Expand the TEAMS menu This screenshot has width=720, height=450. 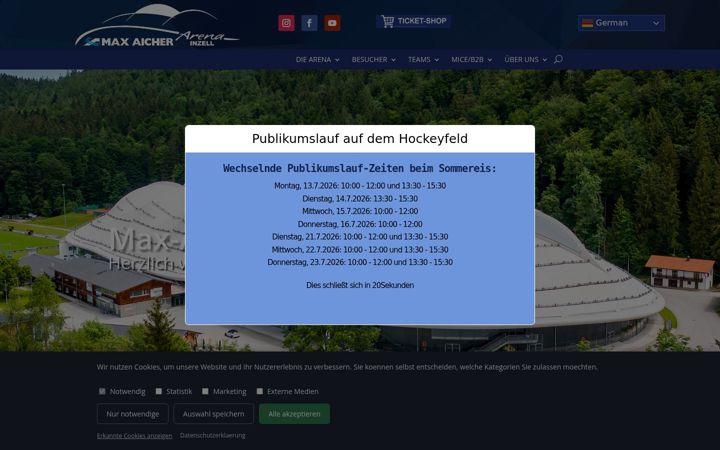click(423, 60)
